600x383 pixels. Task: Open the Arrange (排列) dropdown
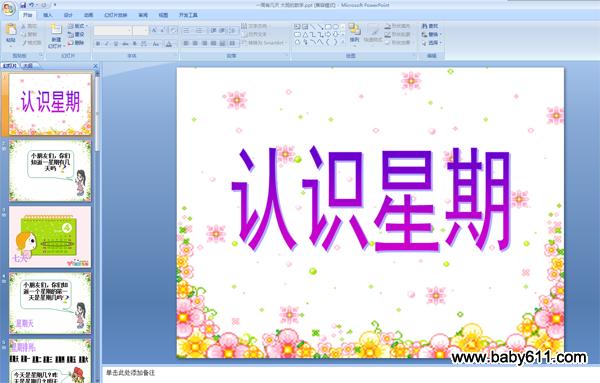pos(354,34)
